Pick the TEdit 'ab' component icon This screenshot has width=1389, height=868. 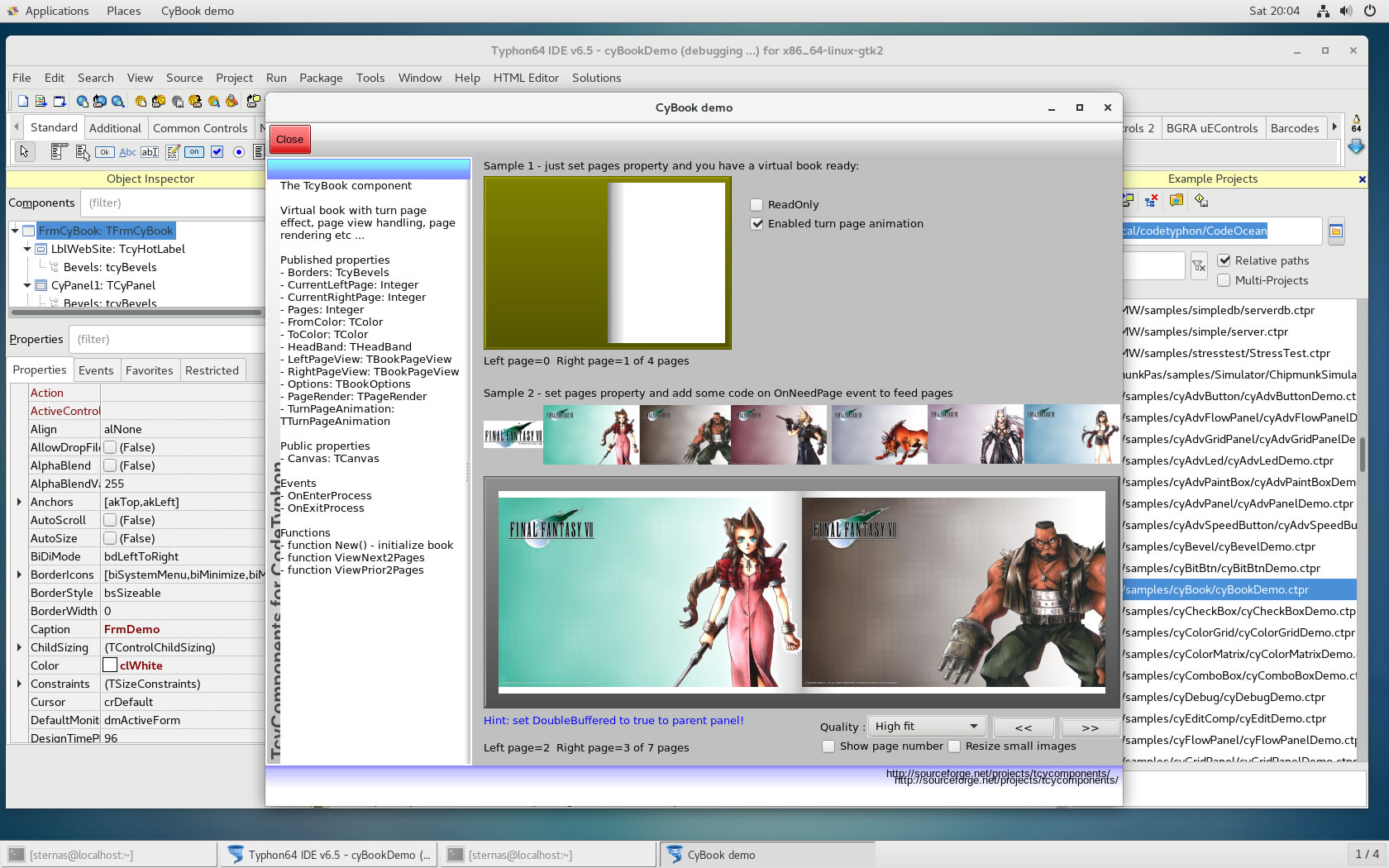[x=150, y=151]
